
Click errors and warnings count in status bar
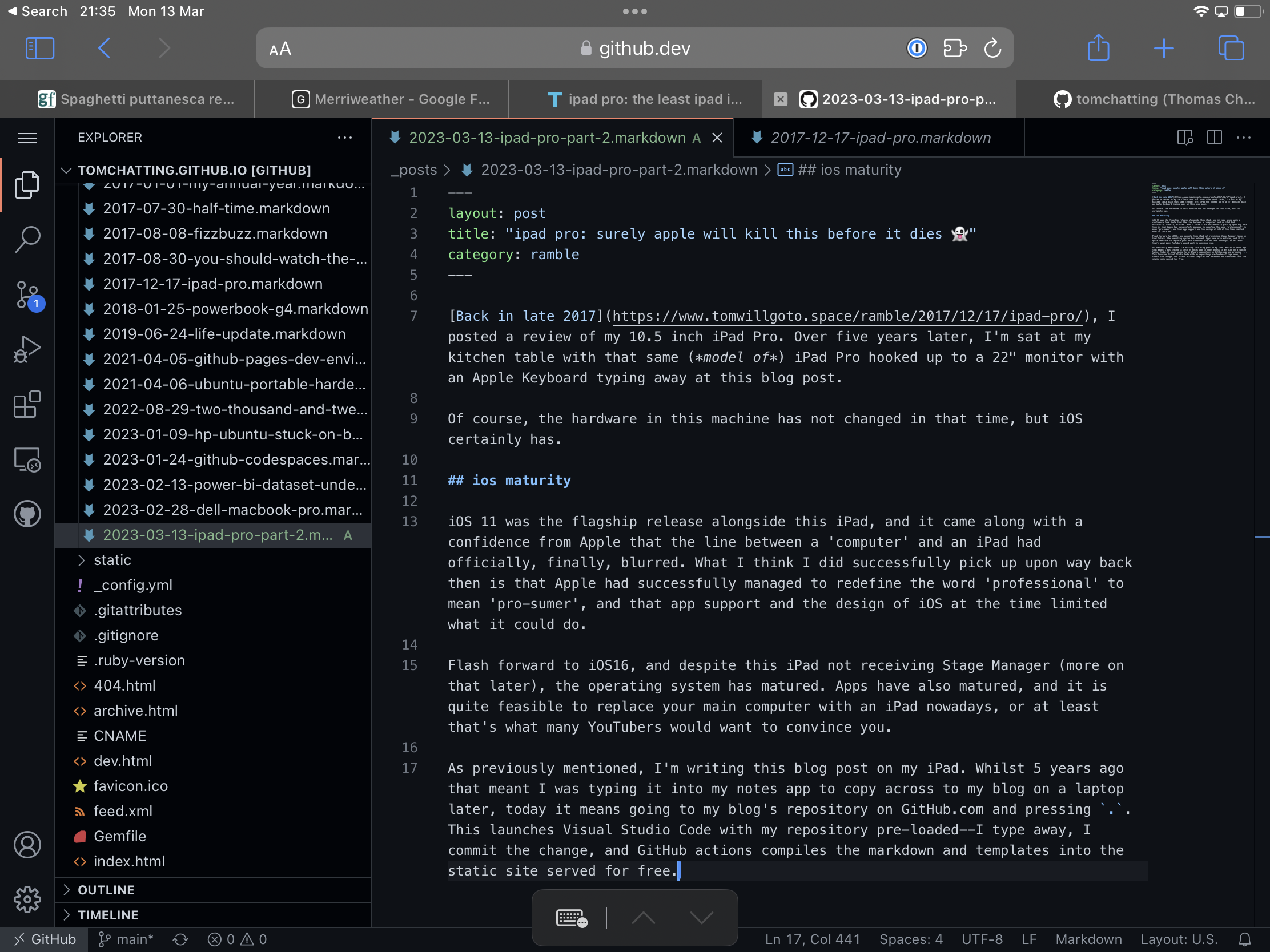coord(237,939)
